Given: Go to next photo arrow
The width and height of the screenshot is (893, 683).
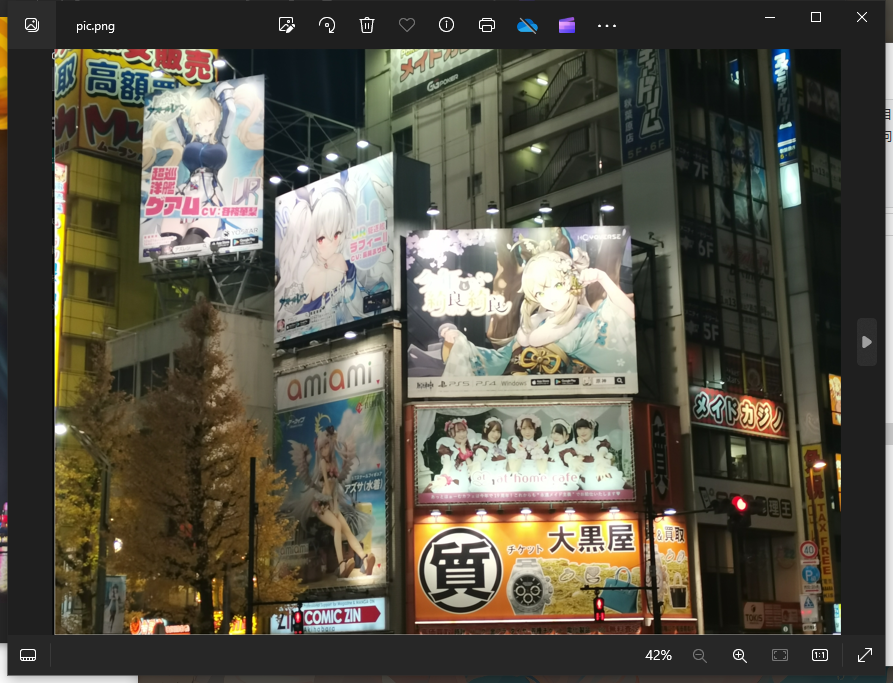Looking at the screenshot, I should click(866, 342).
